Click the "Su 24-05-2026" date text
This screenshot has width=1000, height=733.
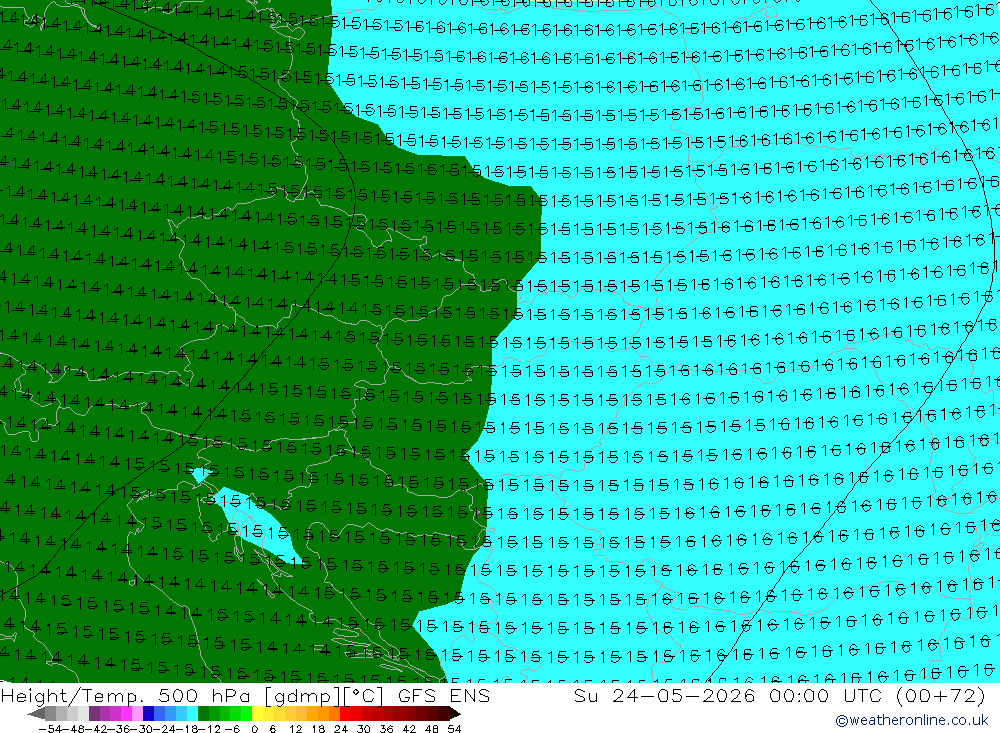pos(665,695)
